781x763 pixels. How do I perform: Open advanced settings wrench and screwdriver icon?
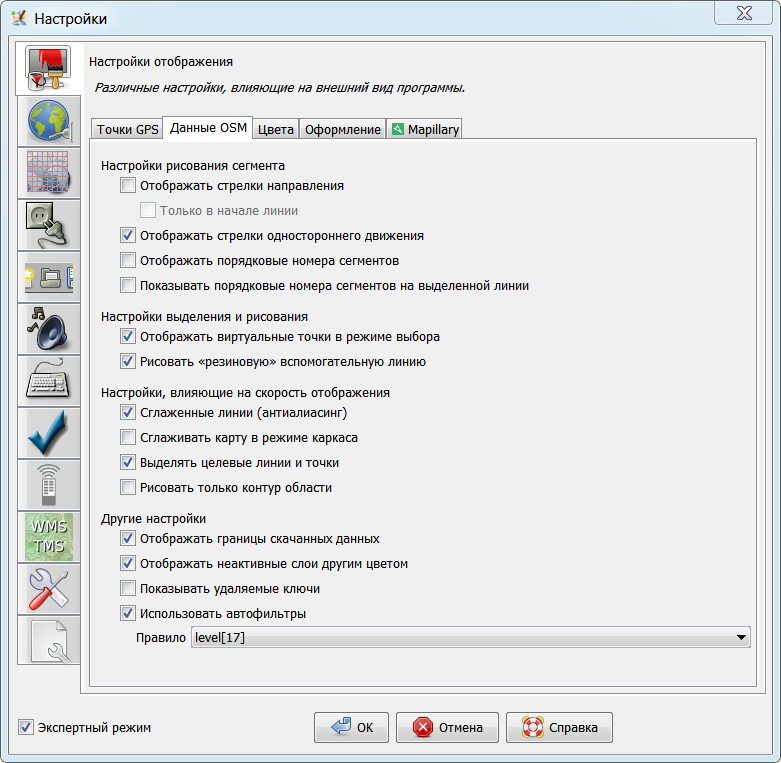click(48, 590)
